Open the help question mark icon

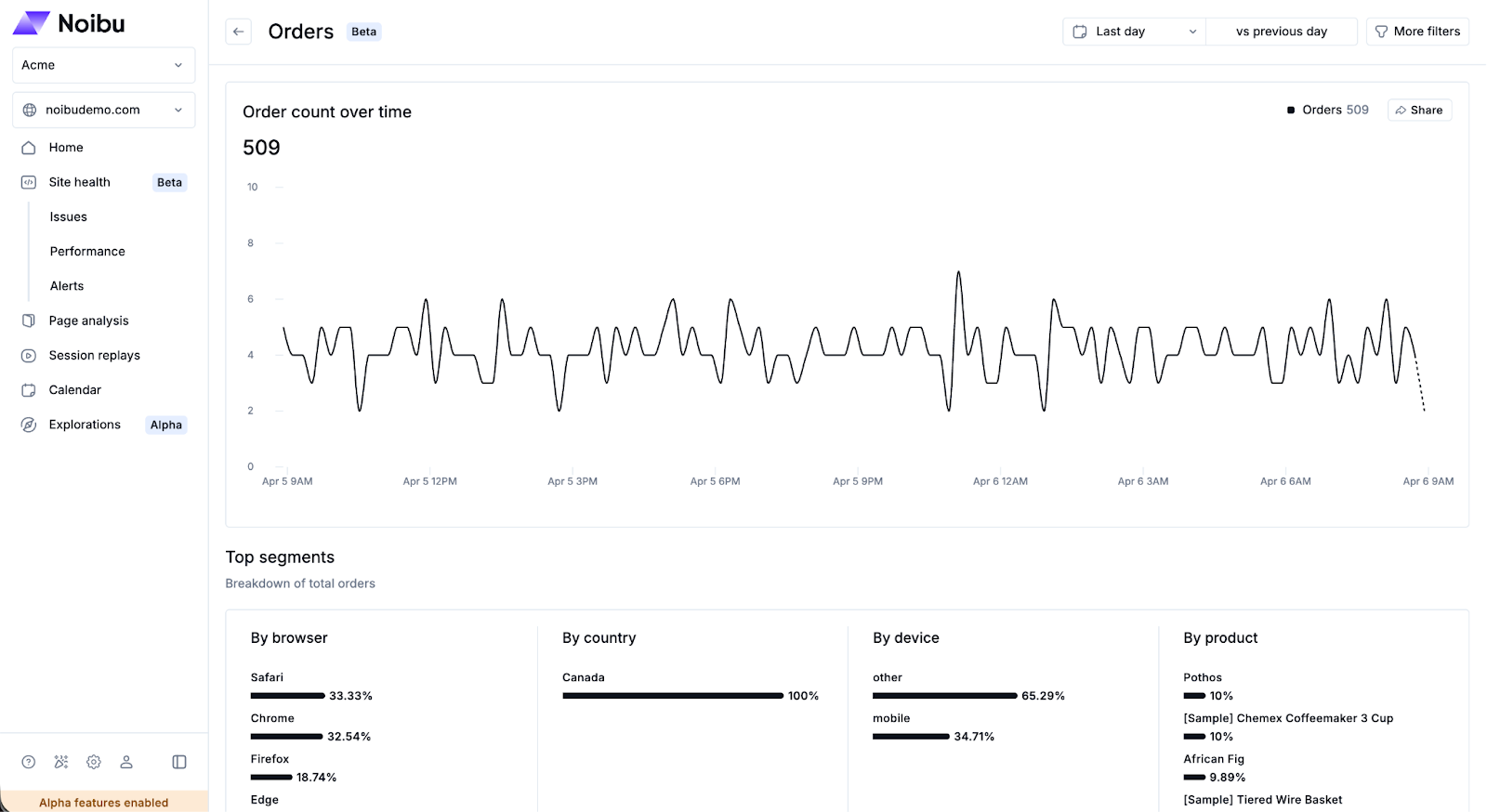coord(29,762)
